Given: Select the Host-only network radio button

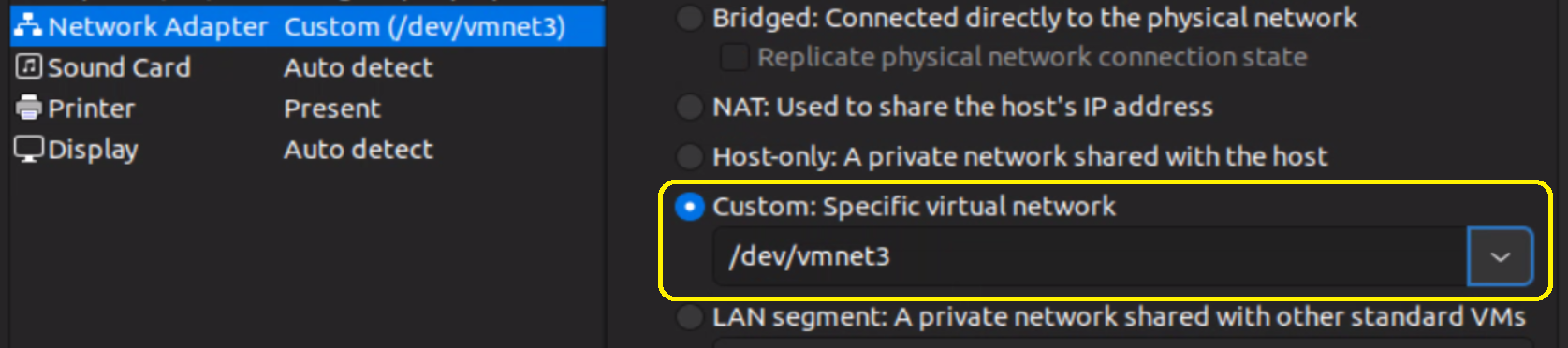Looking at the screenshot, I should click(x=690, y=156).
